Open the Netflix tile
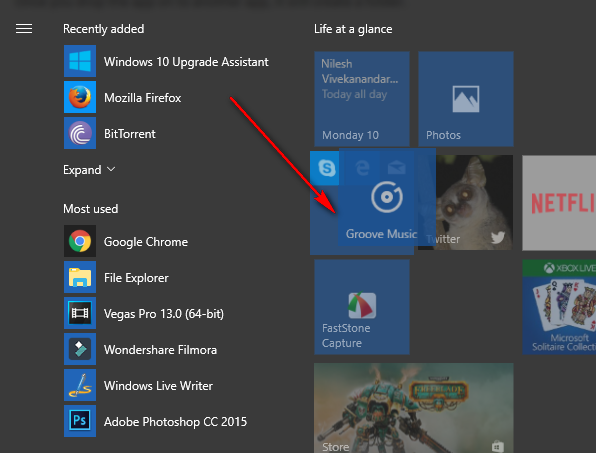596x453 pixels. 559,203
